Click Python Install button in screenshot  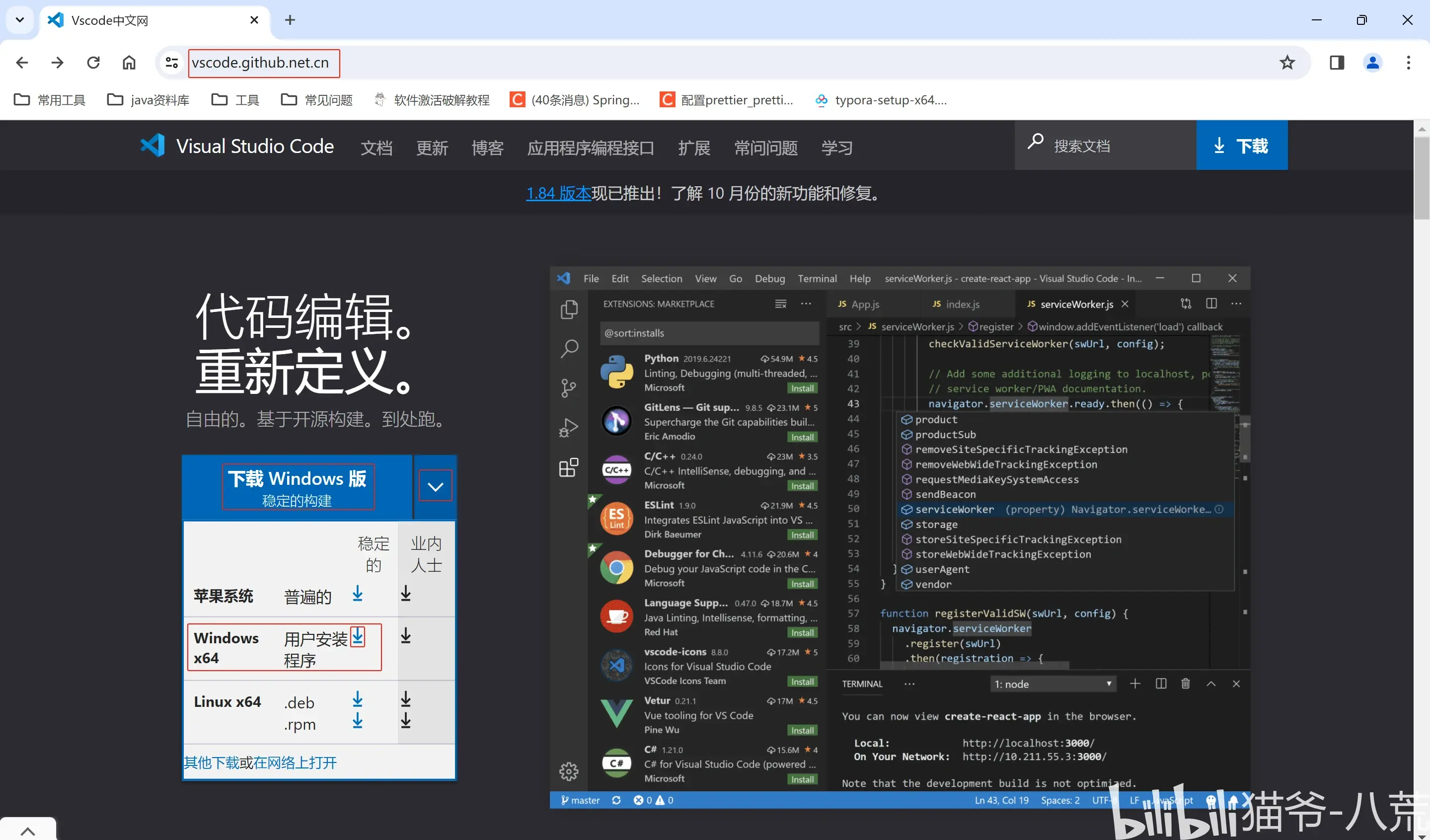click(x=802, y=388)
